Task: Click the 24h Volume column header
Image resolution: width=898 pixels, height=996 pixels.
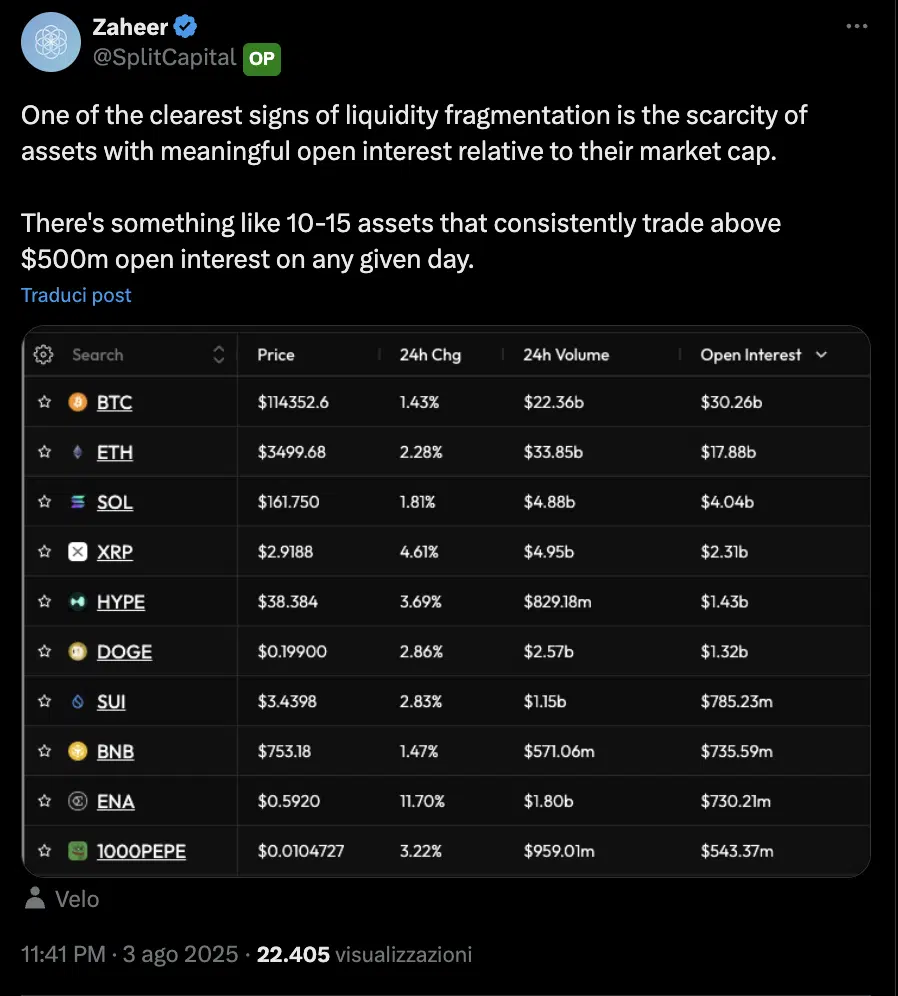Action: (566, 355)
